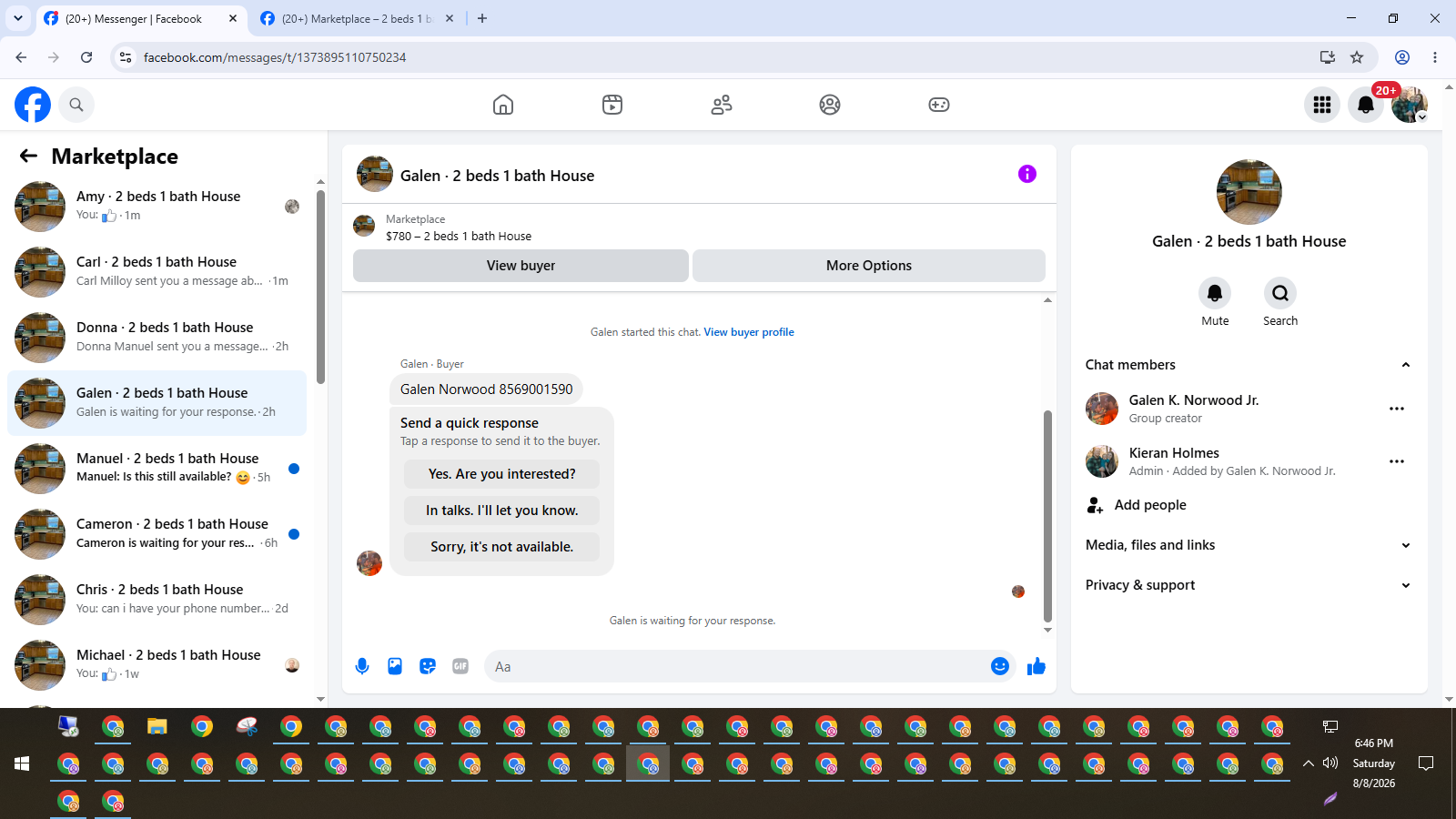1456x819 pixels.
Task: Open the Reels video icon
Action: pos(612,105)
